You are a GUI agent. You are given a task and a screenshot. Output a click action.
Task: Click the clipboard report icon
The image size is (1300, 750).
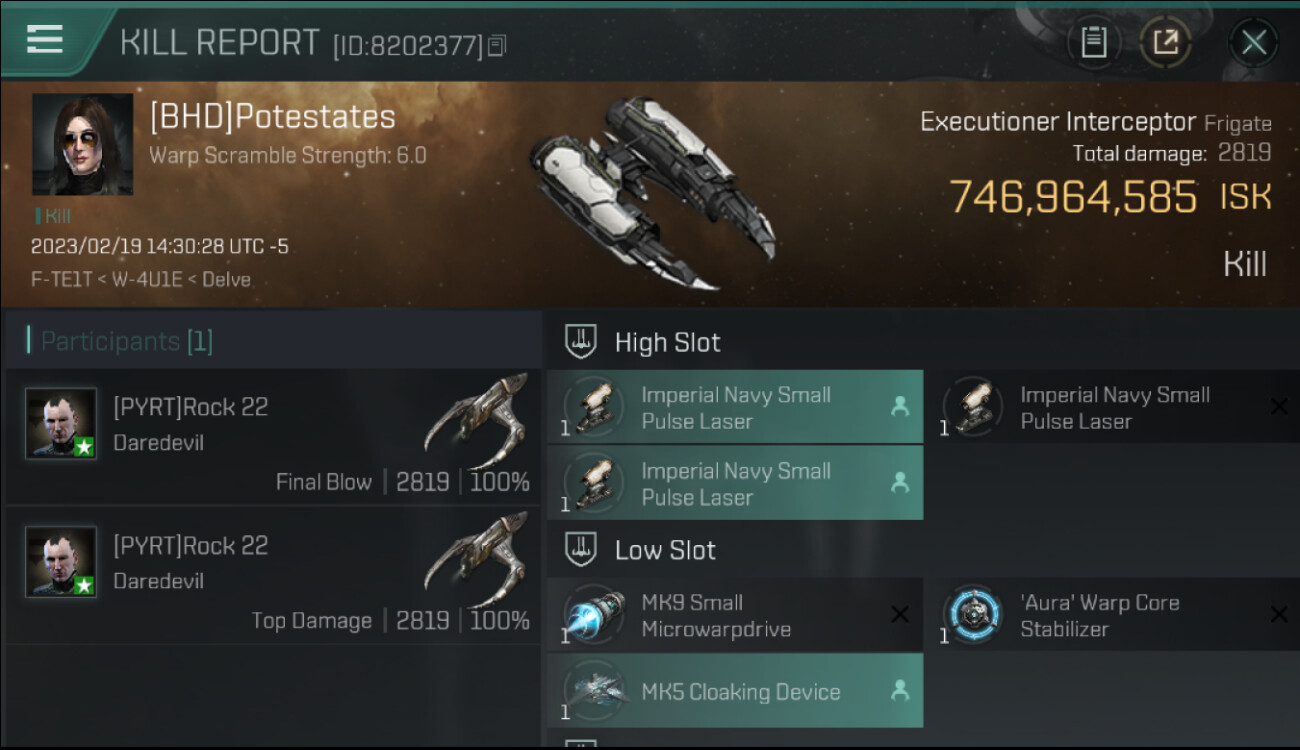coord(1093,42)
